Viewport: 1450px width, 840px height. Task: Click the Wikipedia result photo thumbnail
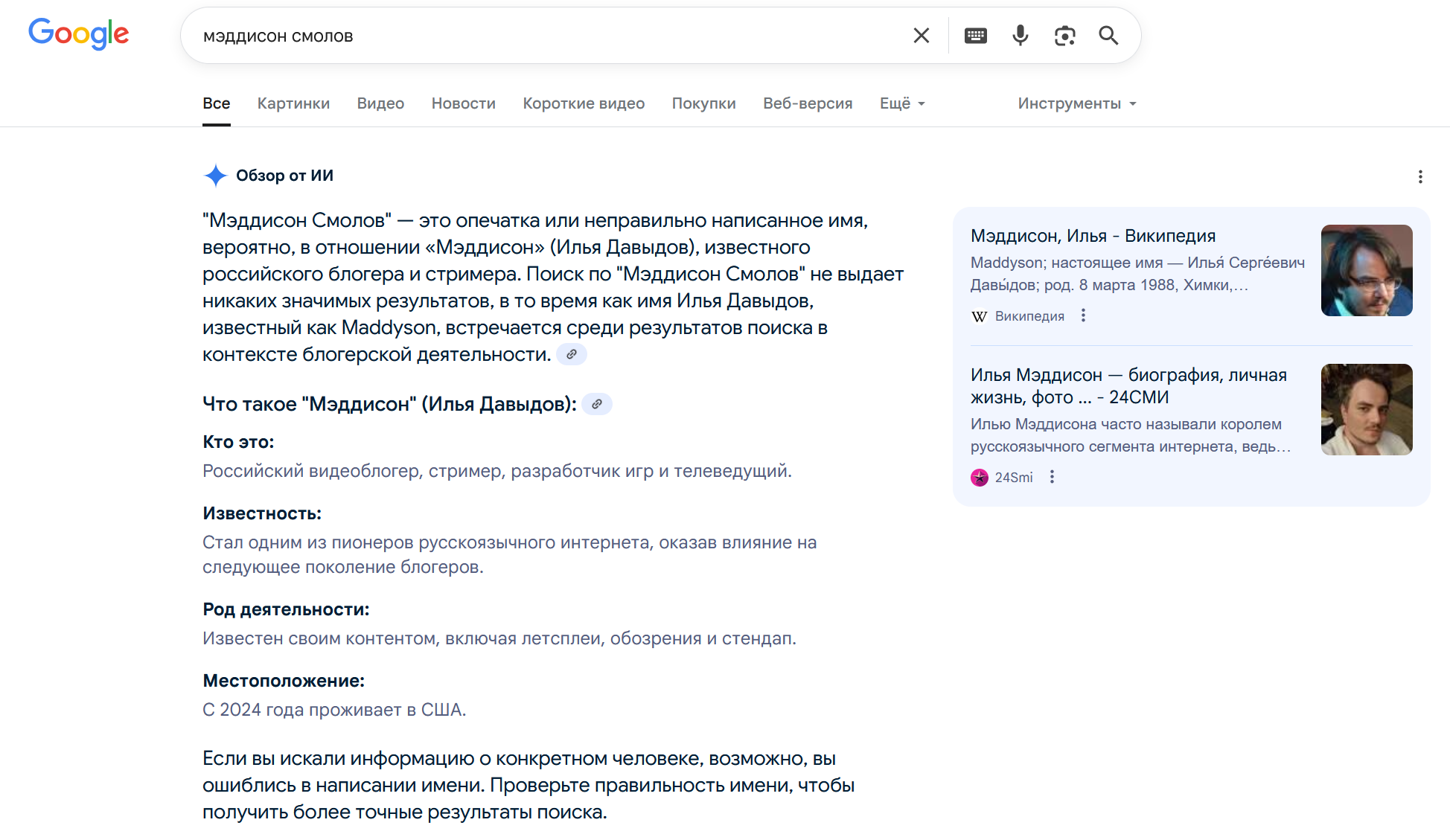1366,270
